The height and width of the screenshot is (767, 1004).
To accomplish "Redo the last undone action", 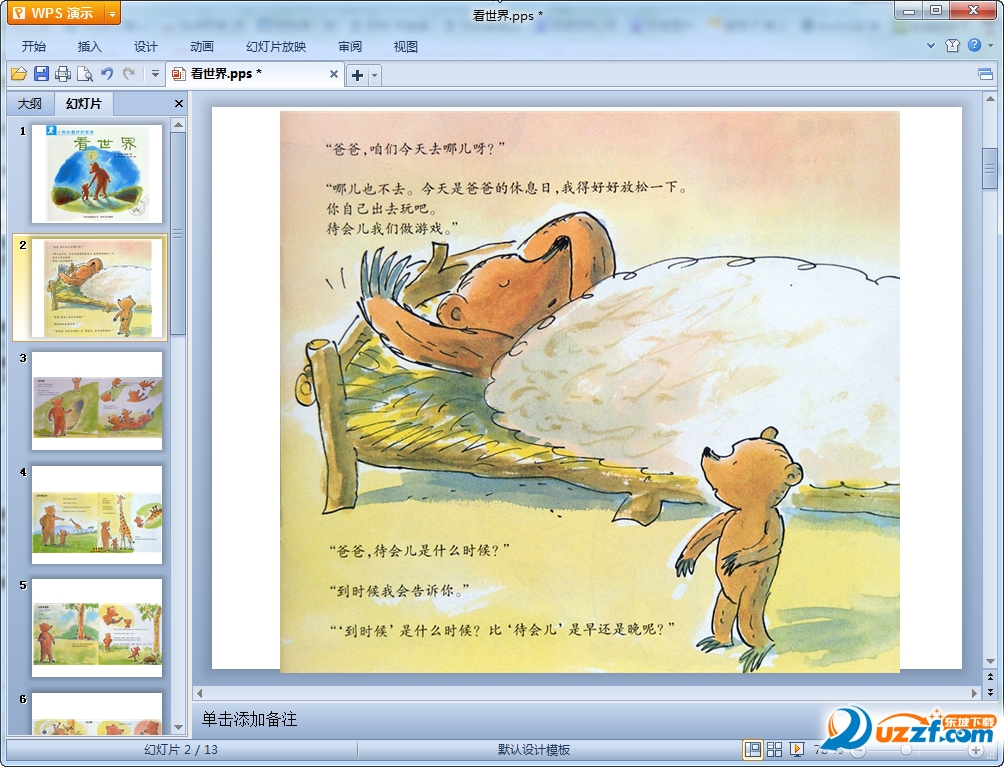I will click(x=129, y=74).
